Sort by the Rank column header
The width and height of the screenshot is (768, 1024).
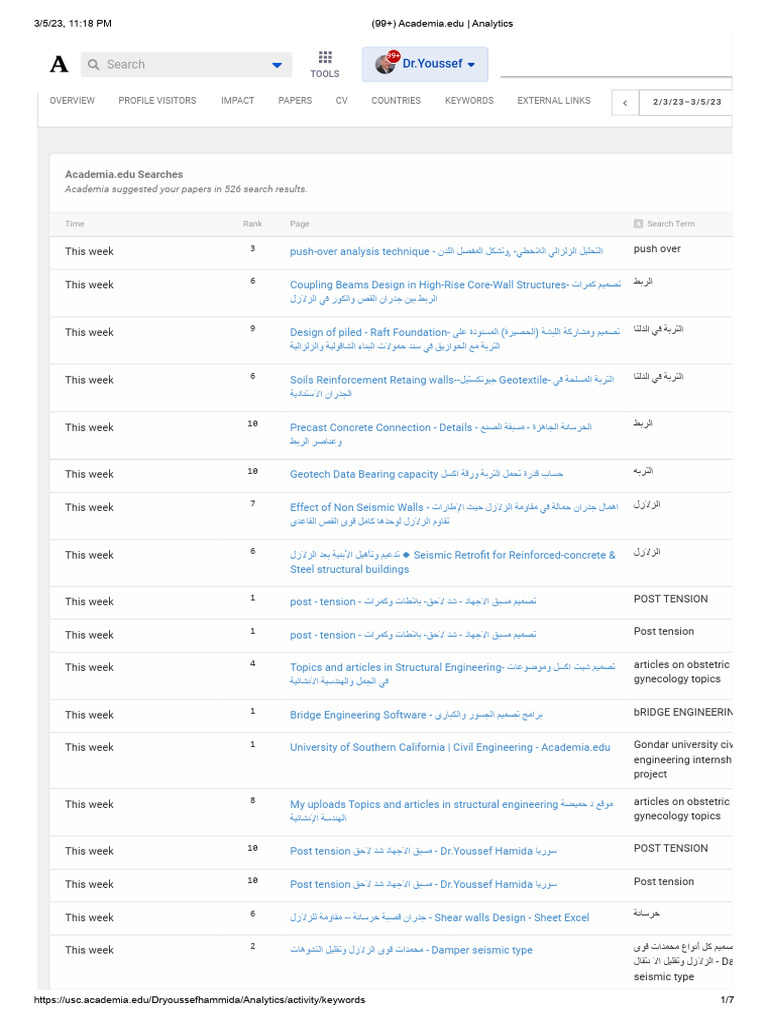(252, 224)
